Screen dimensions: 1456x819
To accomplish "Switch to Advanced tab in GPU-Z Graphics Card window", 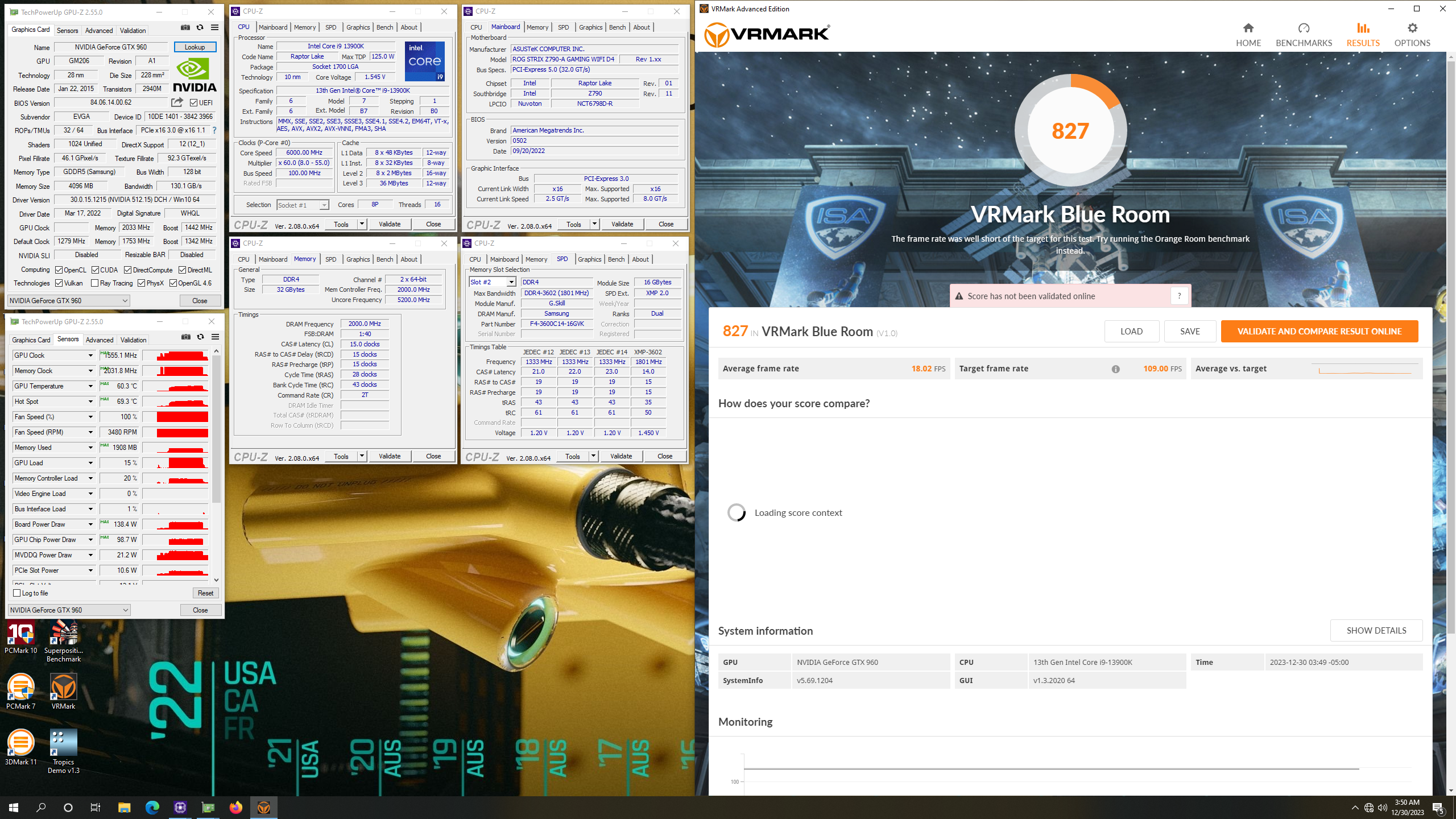I will coord(99,30).
